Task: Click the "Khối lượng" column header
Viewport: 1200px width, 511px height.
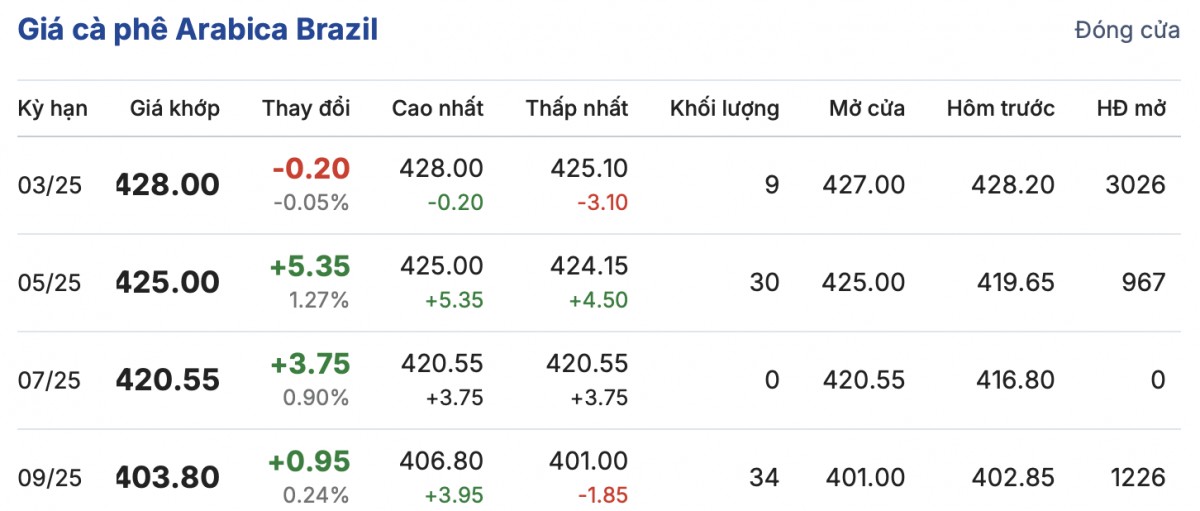Action: tap(724, 108)
